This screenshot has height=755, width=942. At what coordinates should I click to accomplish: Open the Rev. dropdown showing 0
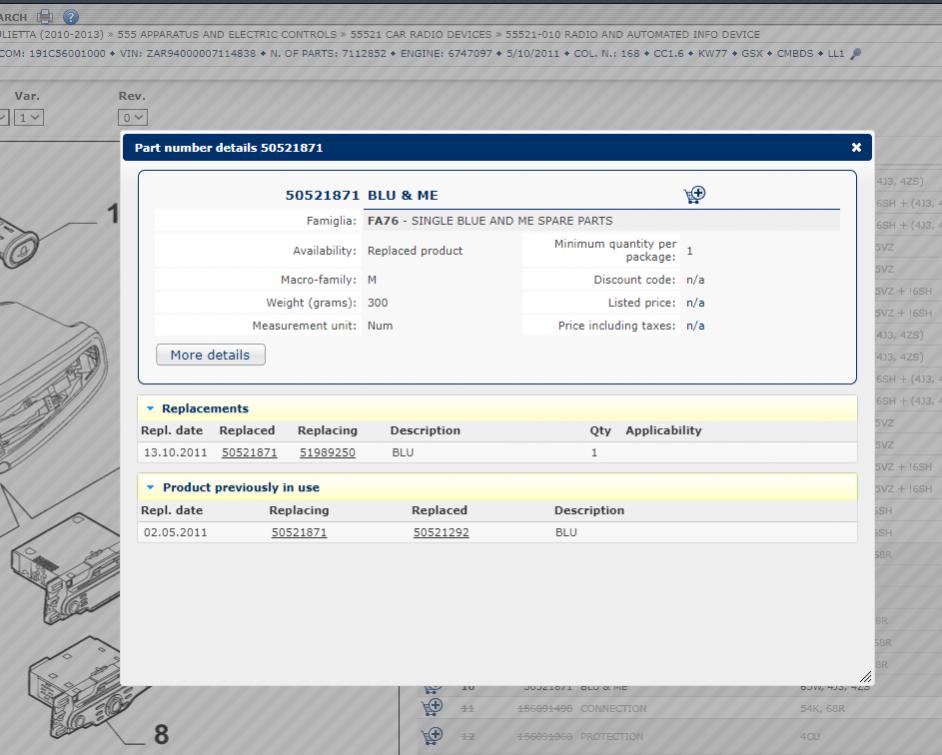tap(133, 118)
